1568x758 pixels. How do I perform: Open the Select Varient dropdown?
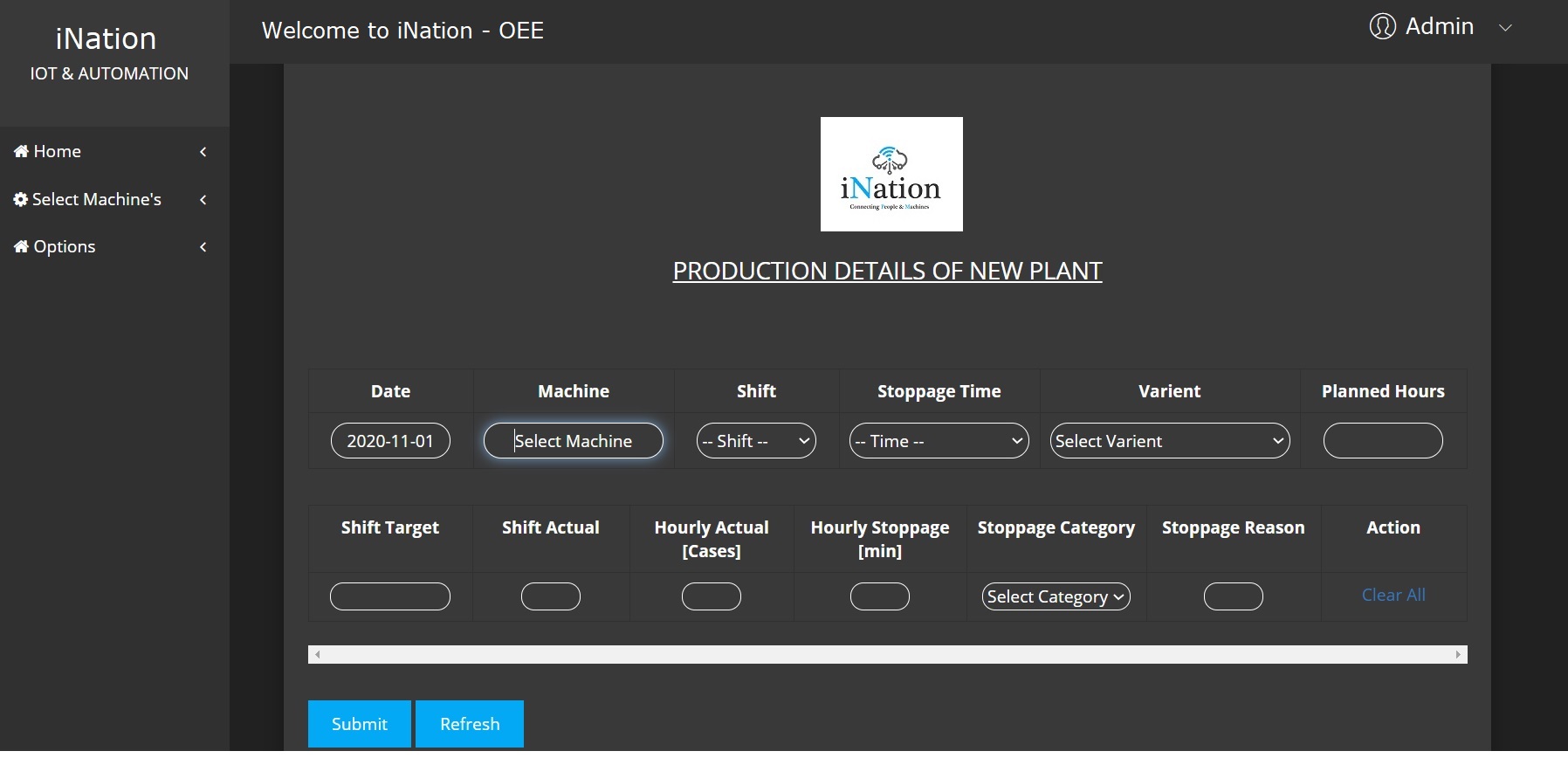[1169, 441]
